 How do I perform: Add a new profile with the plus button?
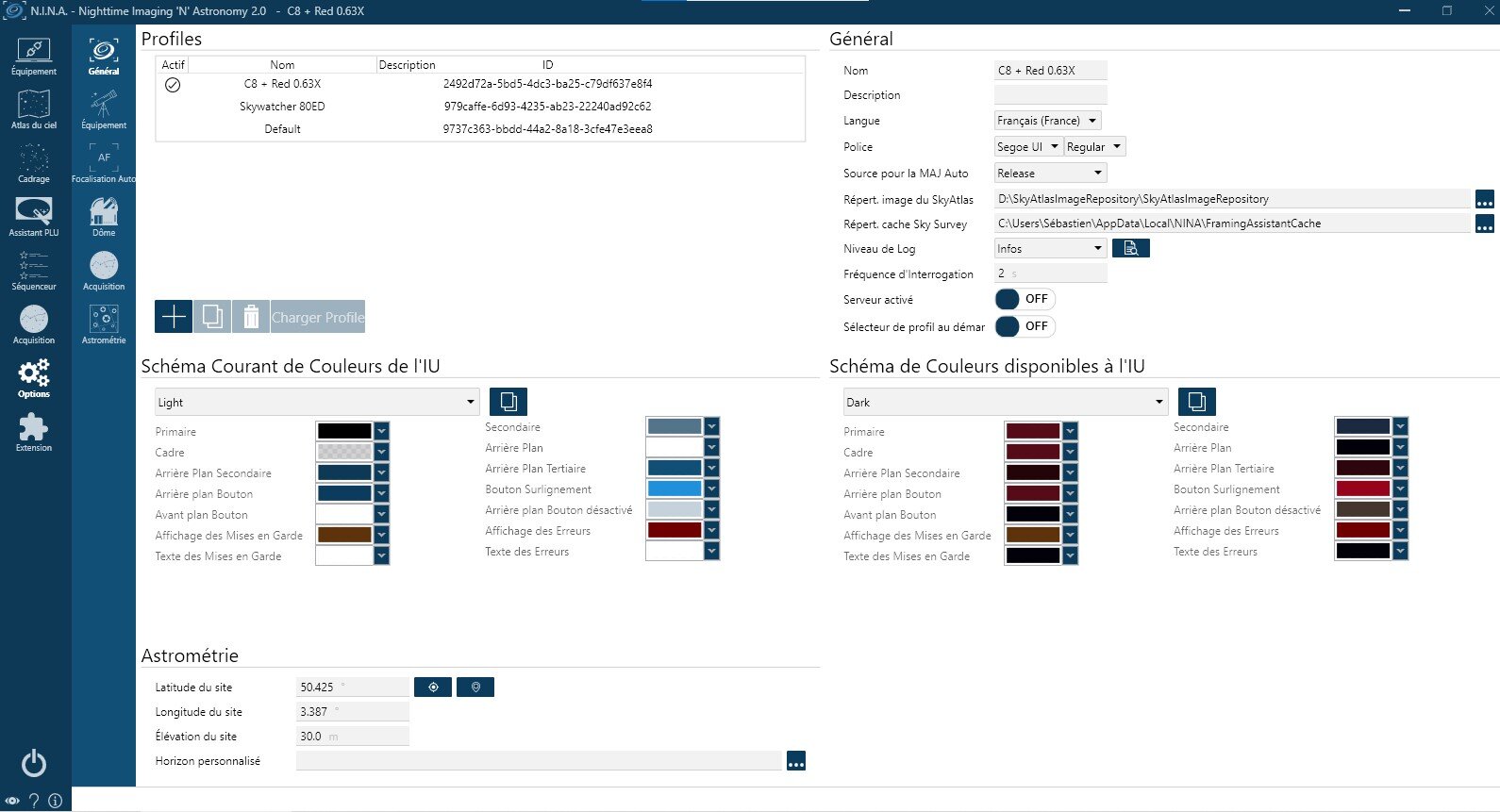tap(174, 317)
